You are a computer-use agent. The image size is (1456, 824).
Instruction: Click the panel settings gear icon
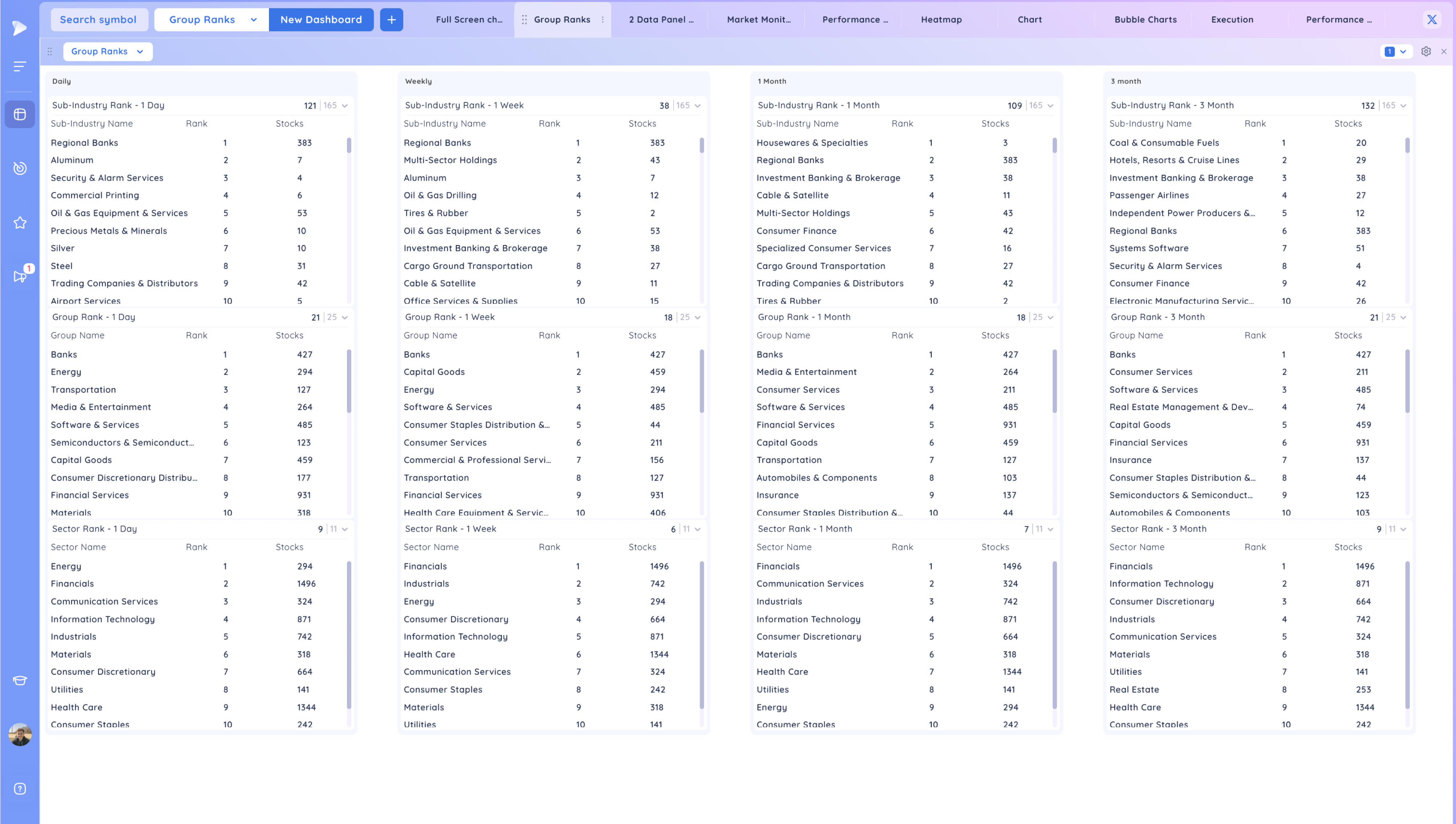coord(1426,52)
